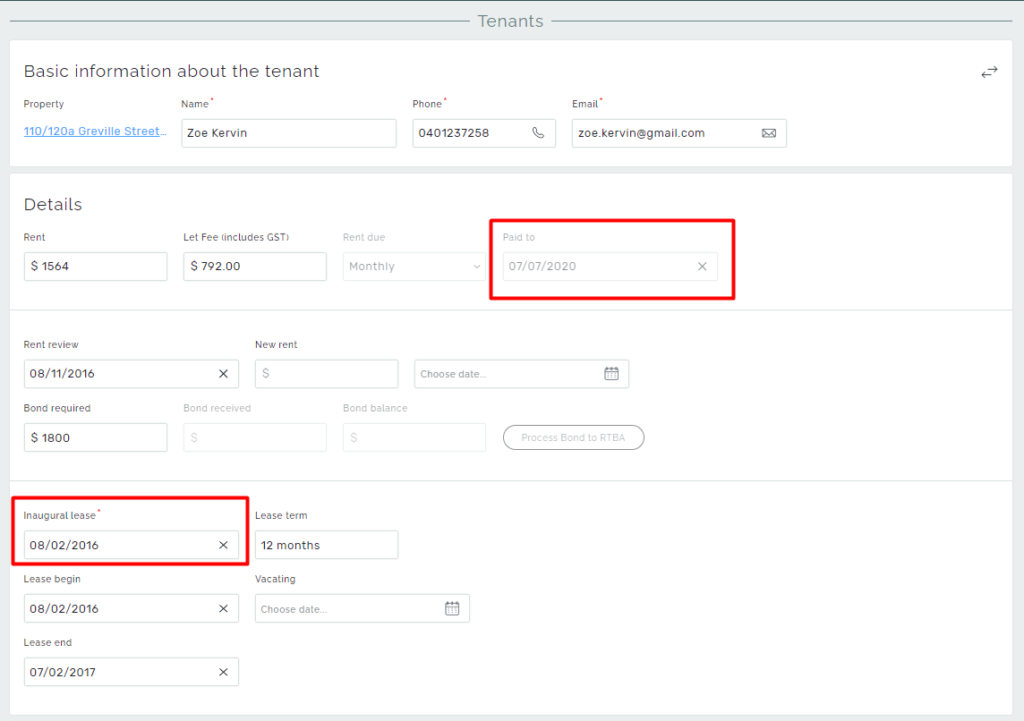Click the envelope icon in the Email field
Viewport: 1024px width, 721px height.
tap(768, 133)
